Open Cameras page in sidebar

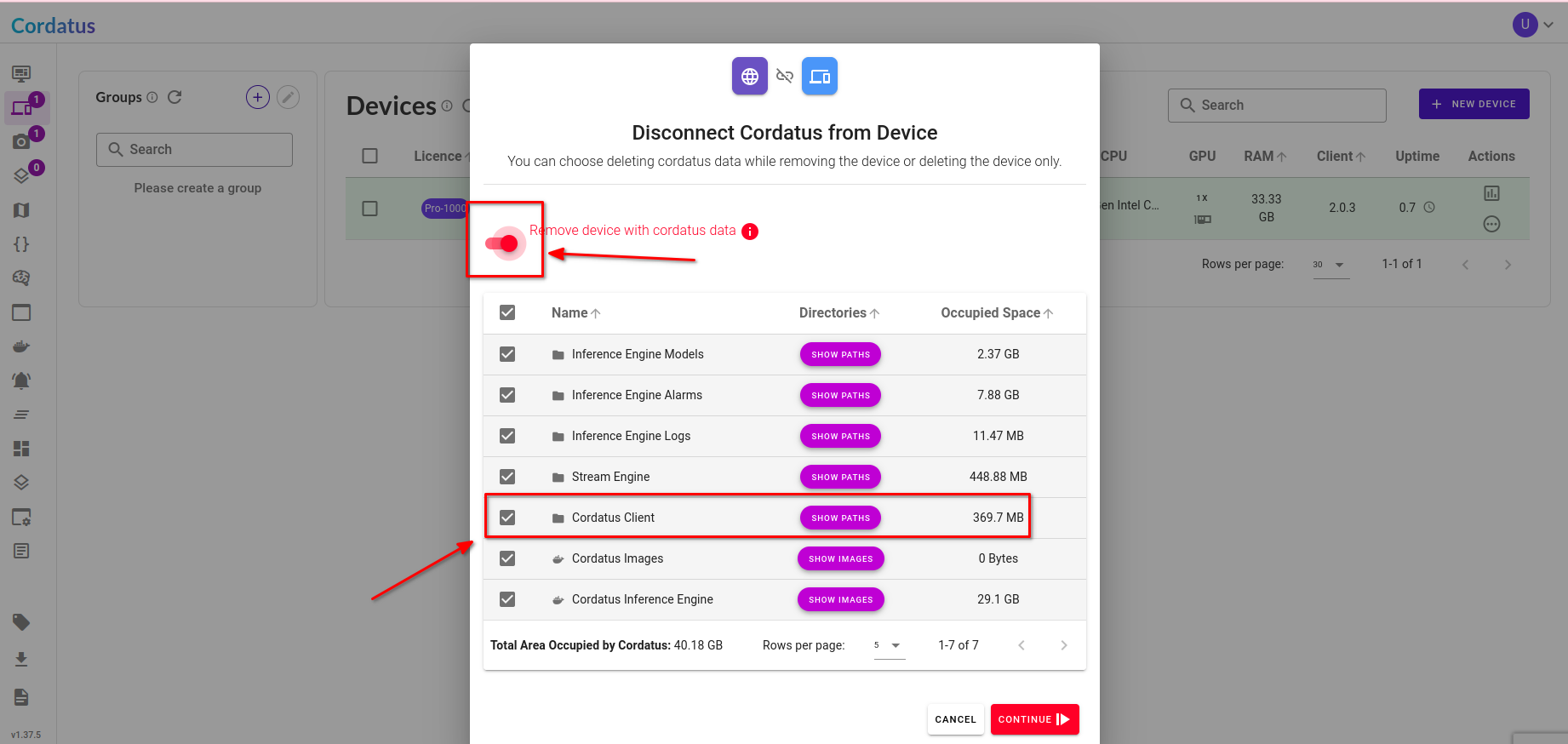[21, 142]
